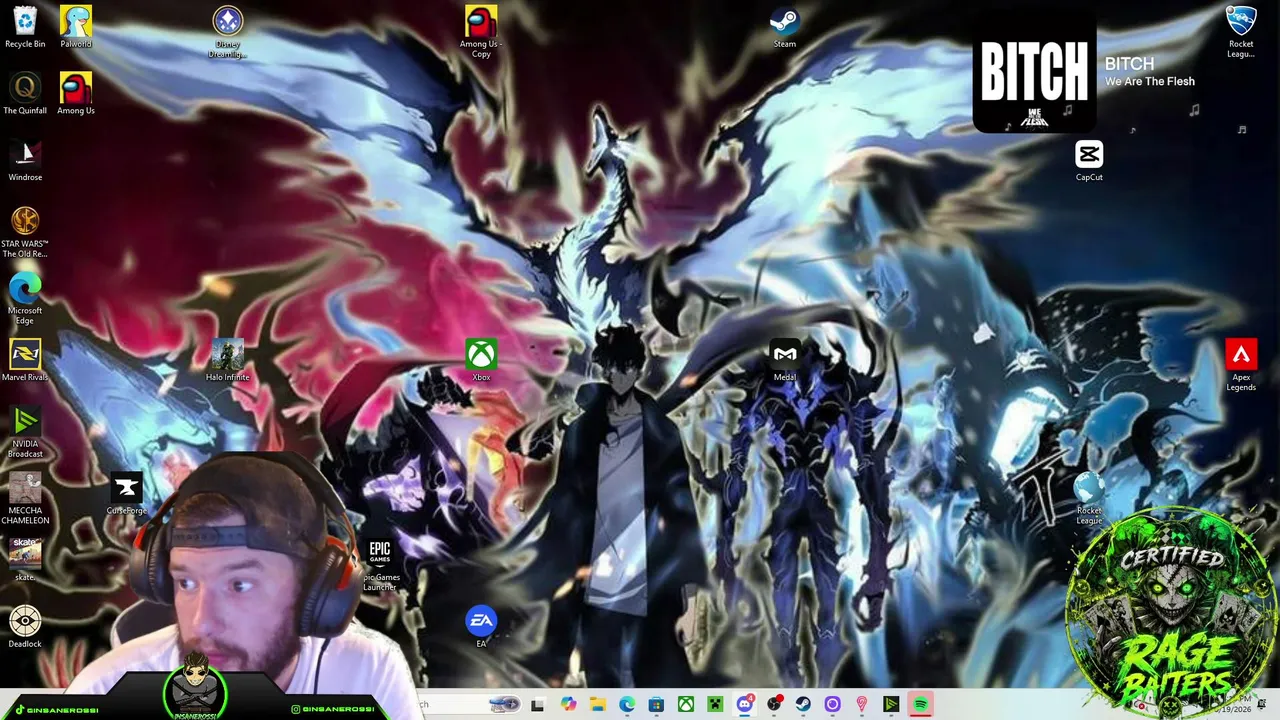Launch the Apex Legends desktop shortcut
1280x720 pixels.
[x=1241, y=365]
